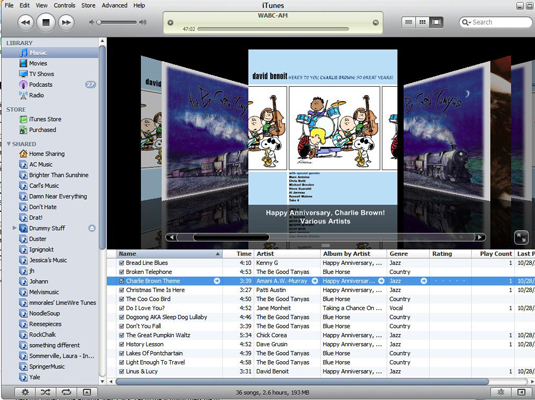Uncheck The Great Pumpkin Waltz checkbox

coord(121,335)
